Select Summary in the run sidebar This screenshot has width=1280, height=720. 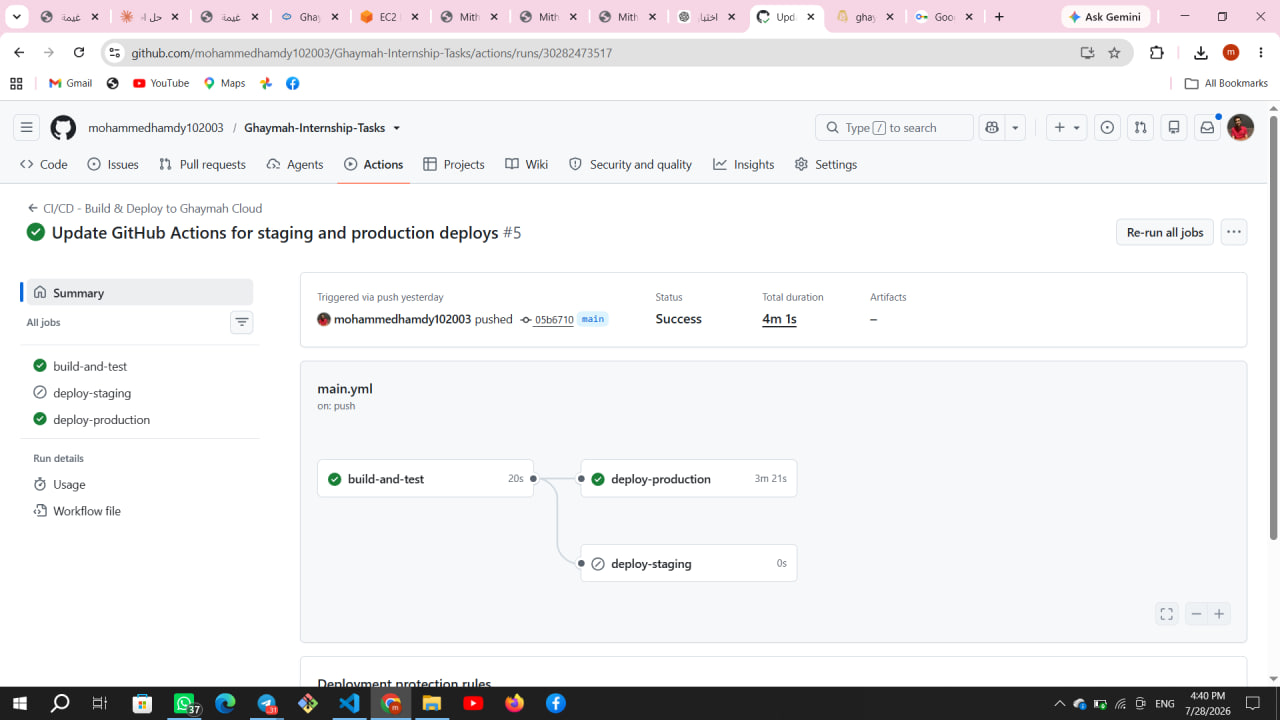coord(139,292)
